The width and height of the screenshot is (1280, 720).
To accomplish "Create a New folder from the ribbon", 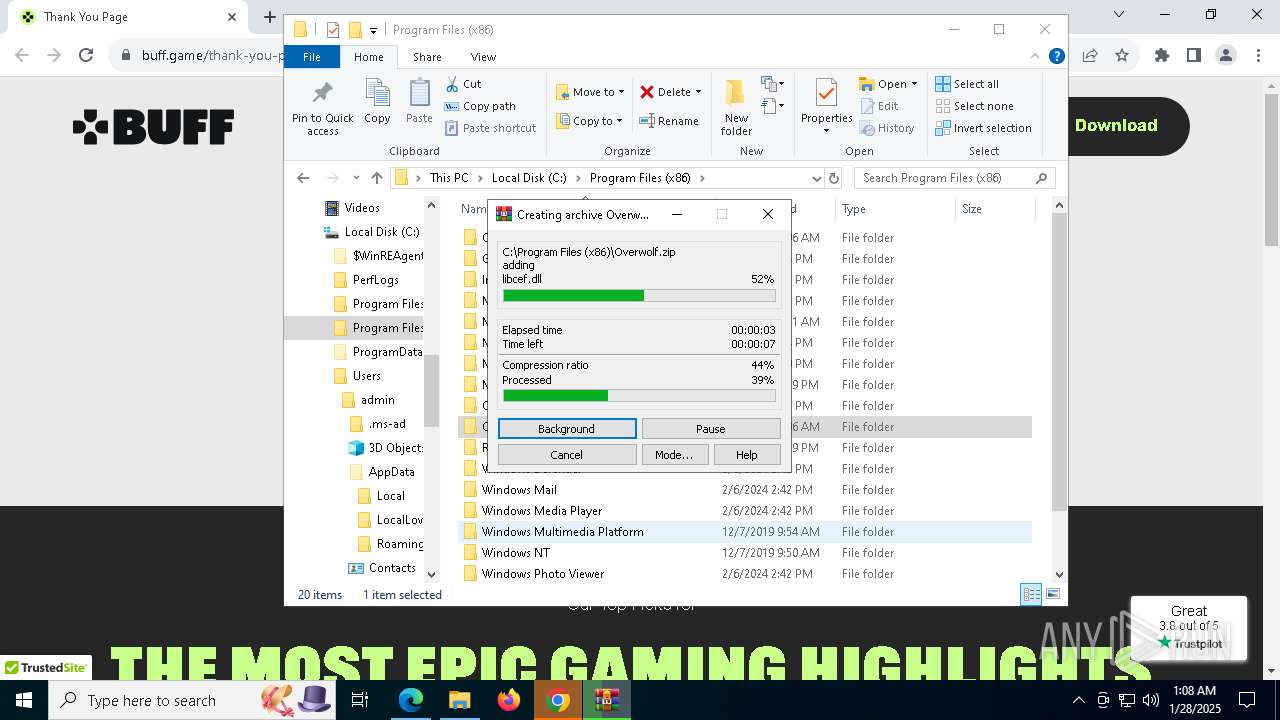I will [736, 107].
